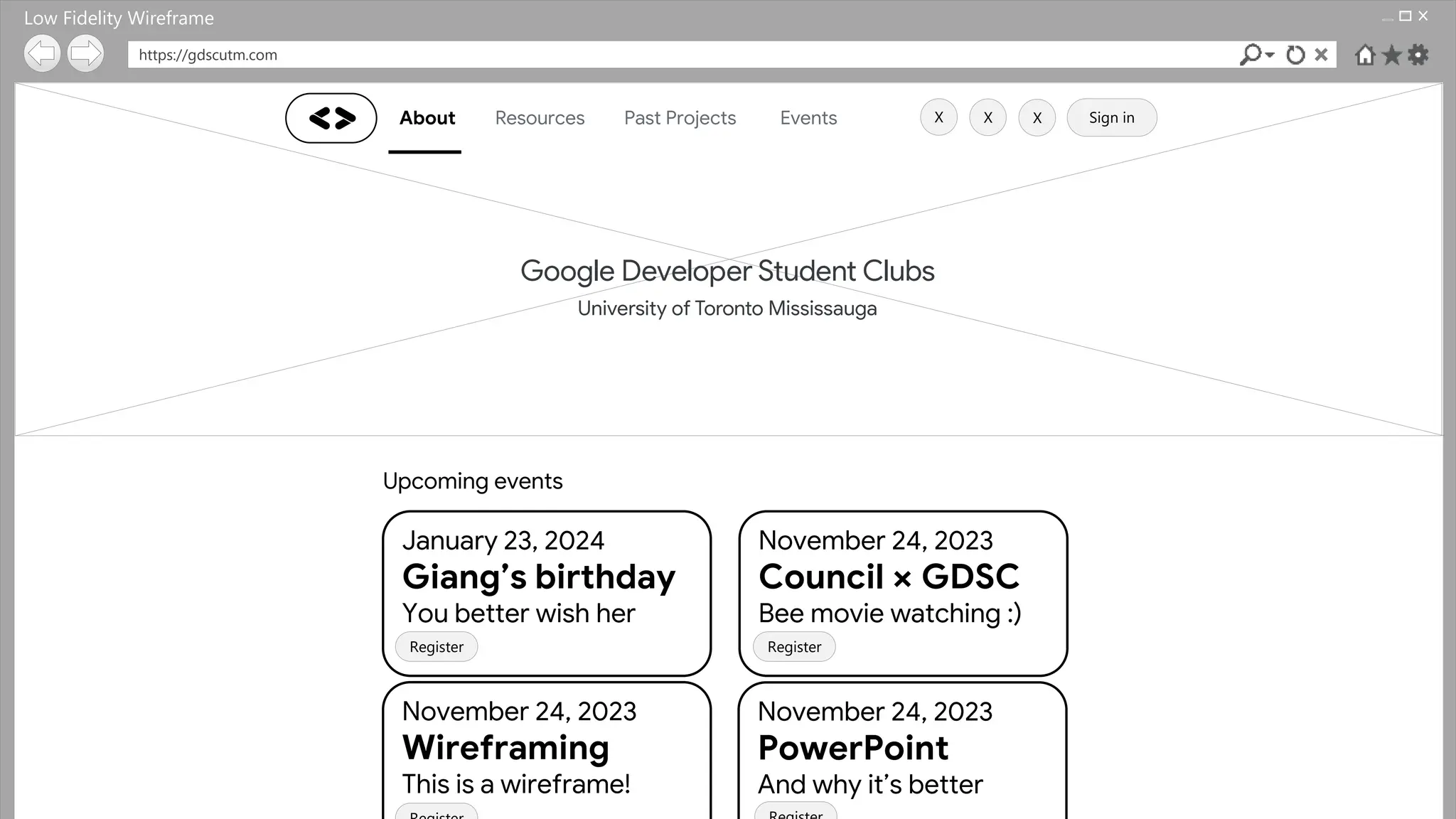Close the Low Fidelity Wireframe window
1456x819 pixels.
click(1423, 16)
